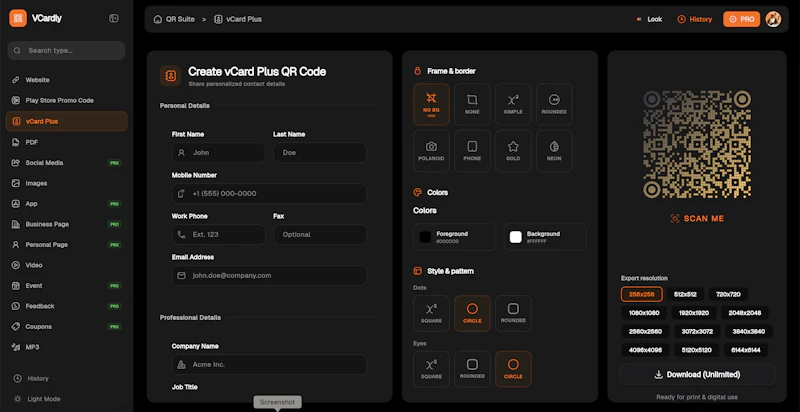Open the Social Media QR type
Screen dimensions: 800x412
coord(66,163)
